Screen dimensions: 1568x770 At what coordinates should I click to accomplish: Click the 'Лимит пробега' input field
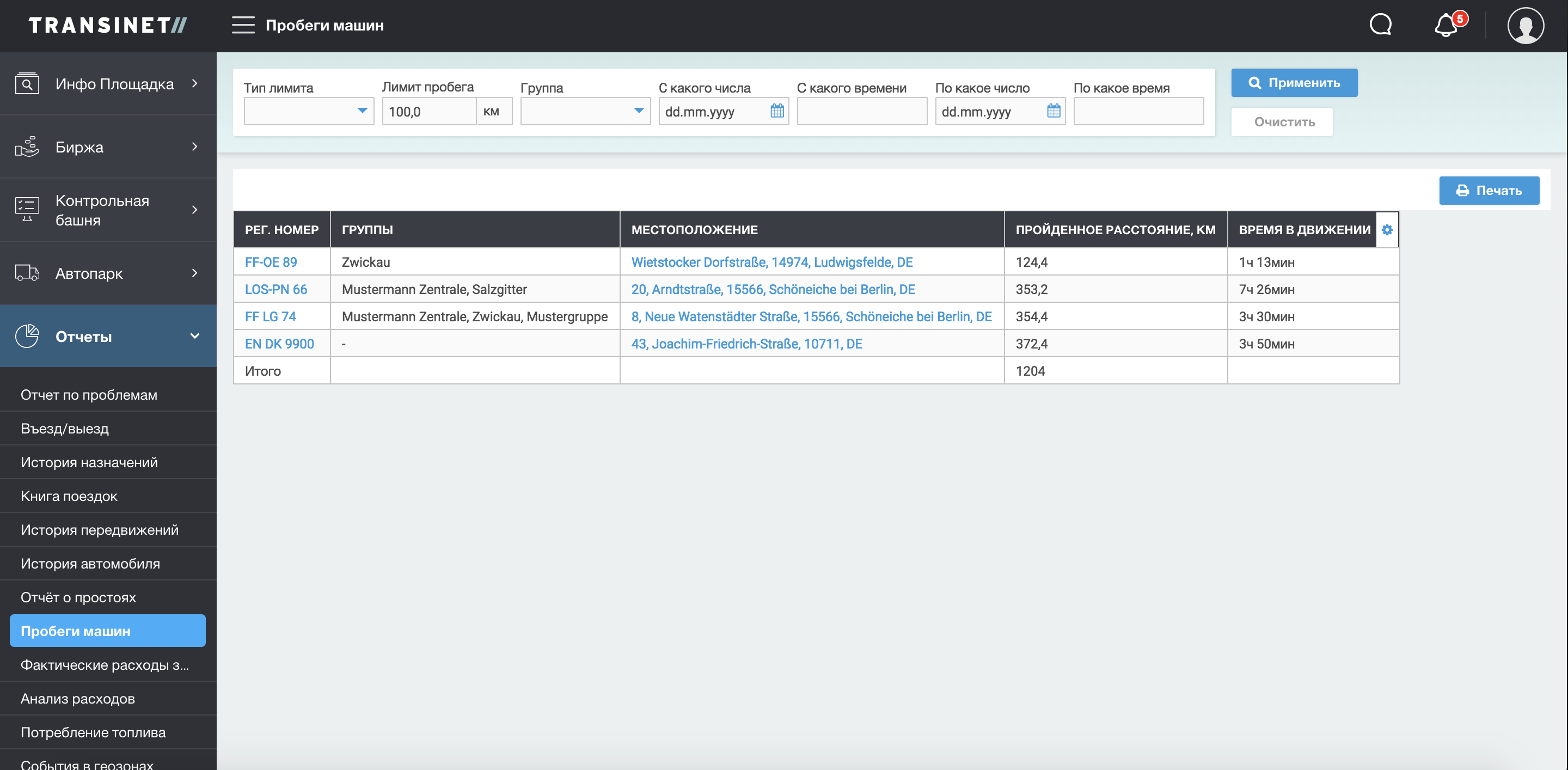click(428, 112)
